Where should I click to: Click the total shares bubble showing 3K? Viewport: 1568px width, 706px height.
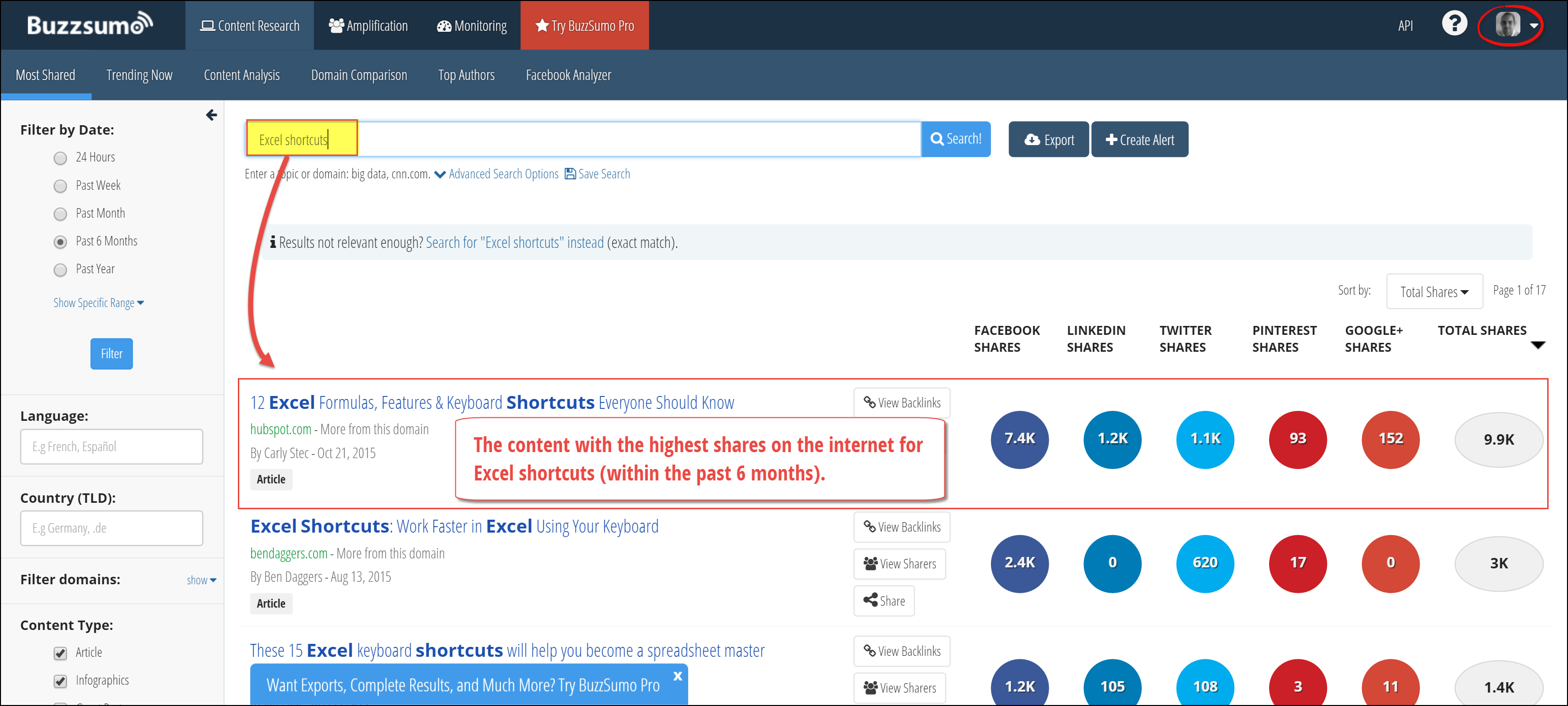point(1498,563)
